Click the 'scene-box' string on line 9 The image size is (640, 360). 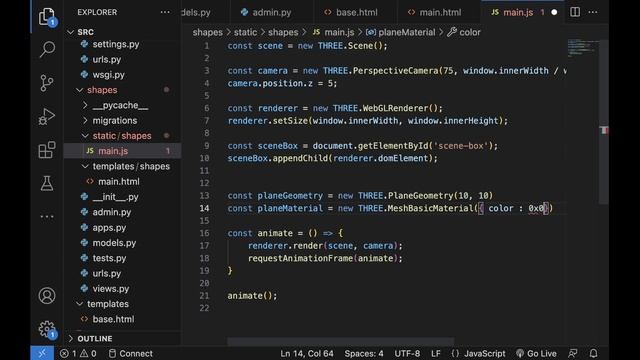[460, 146]
